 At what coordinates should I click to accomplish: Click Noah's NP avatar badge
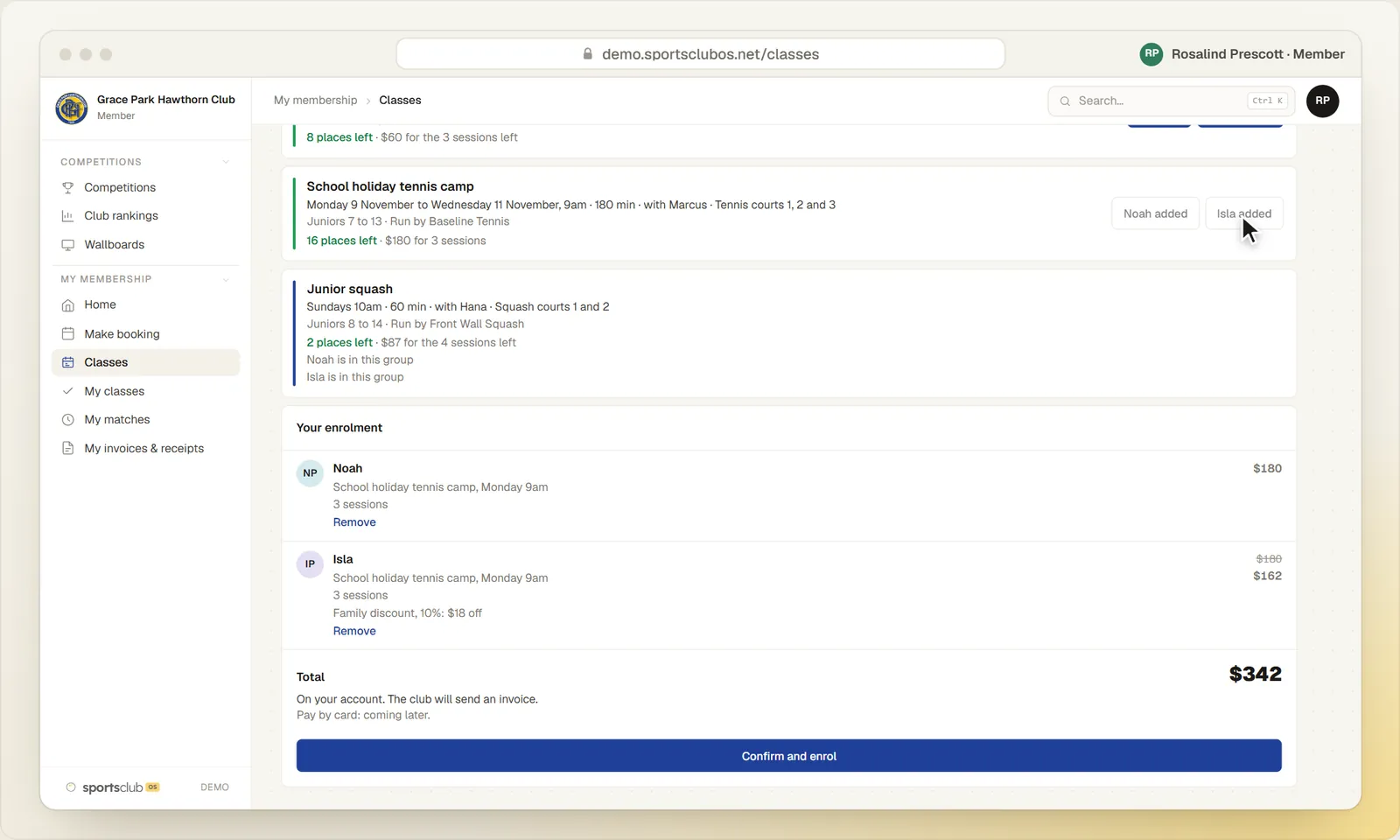pyautogui.click(x=310, y=473)
